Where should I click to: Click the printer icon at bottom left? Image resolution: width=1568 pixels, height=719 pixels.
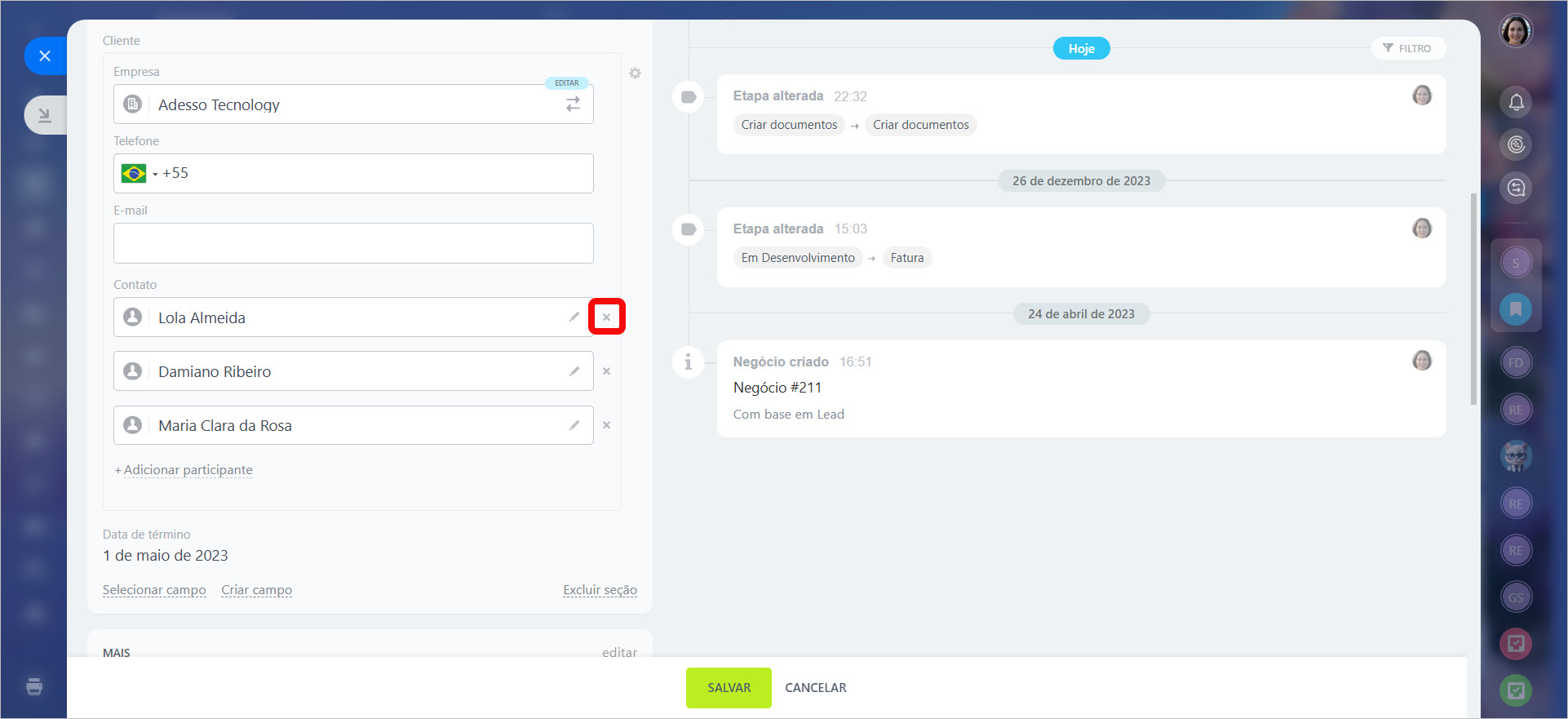point(34,686)
